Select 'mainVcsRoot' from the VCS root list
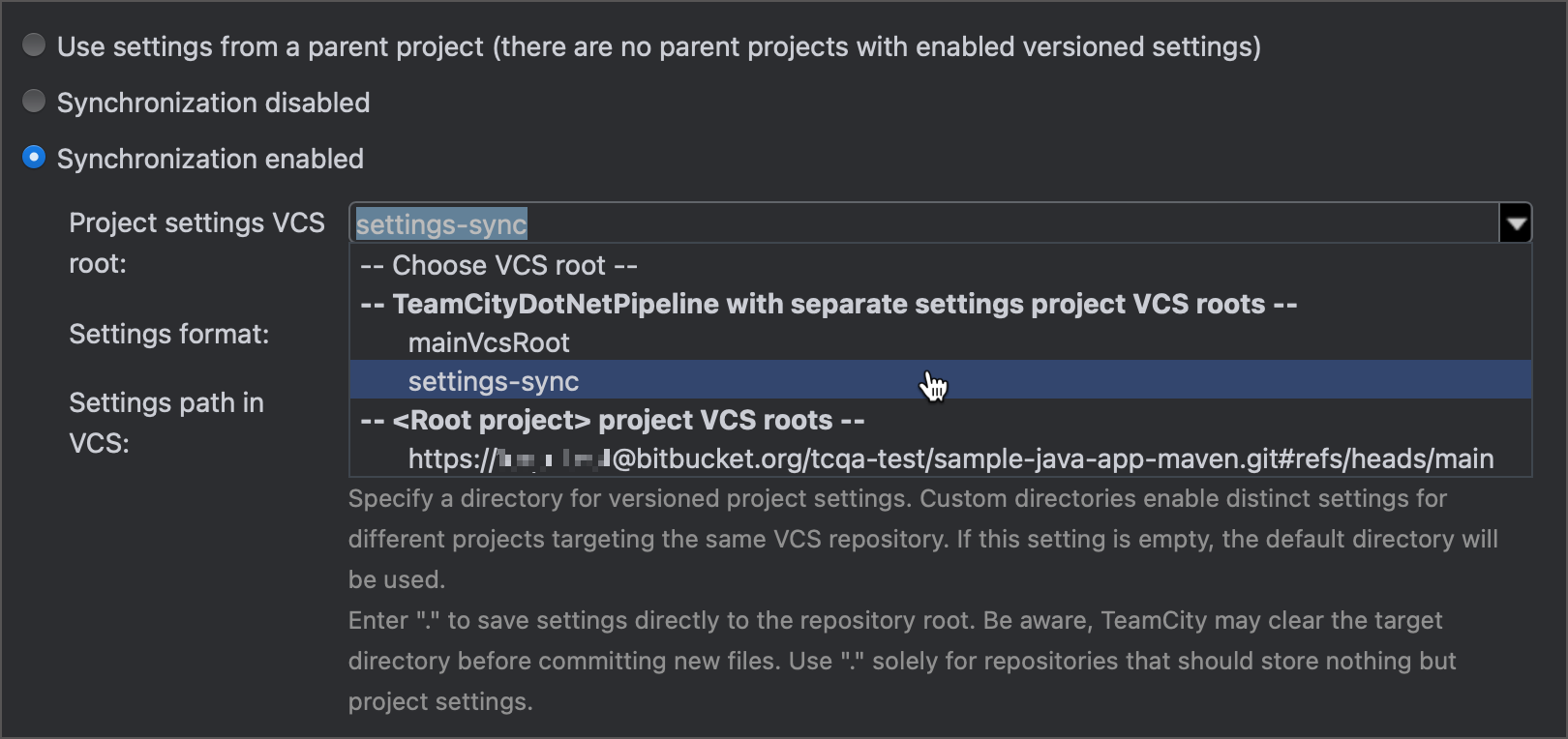1568x739 pixels. click(488, 342)
